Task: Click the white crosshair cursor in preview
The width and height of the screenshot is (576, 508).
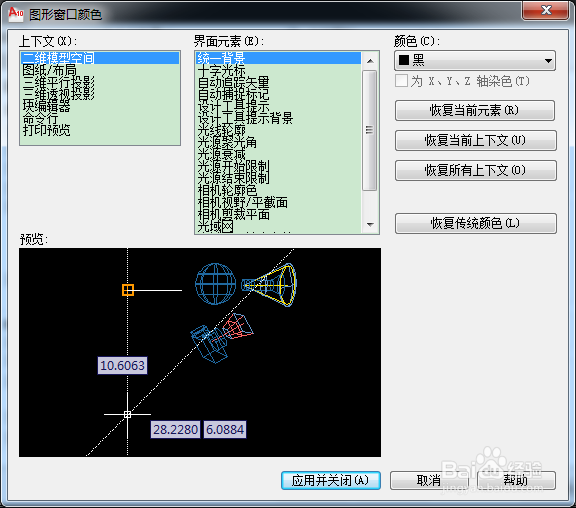Action: (127, 414)
